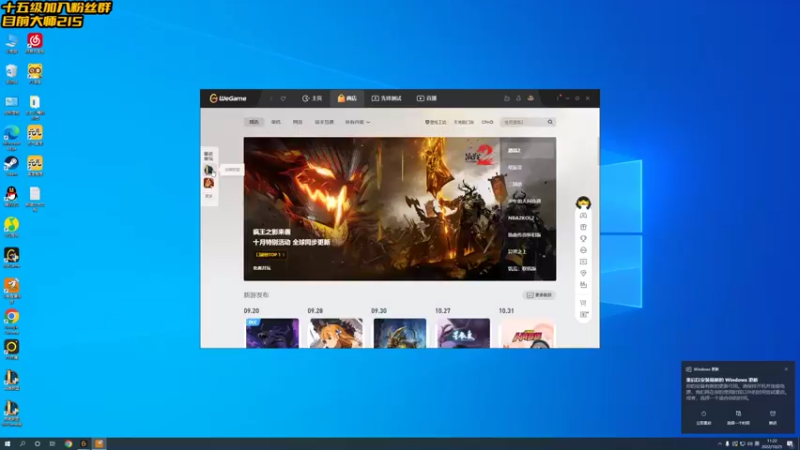Screen dimensions: 800x450
Task: Open the Windows Start menu
Action: click(7, 444)
